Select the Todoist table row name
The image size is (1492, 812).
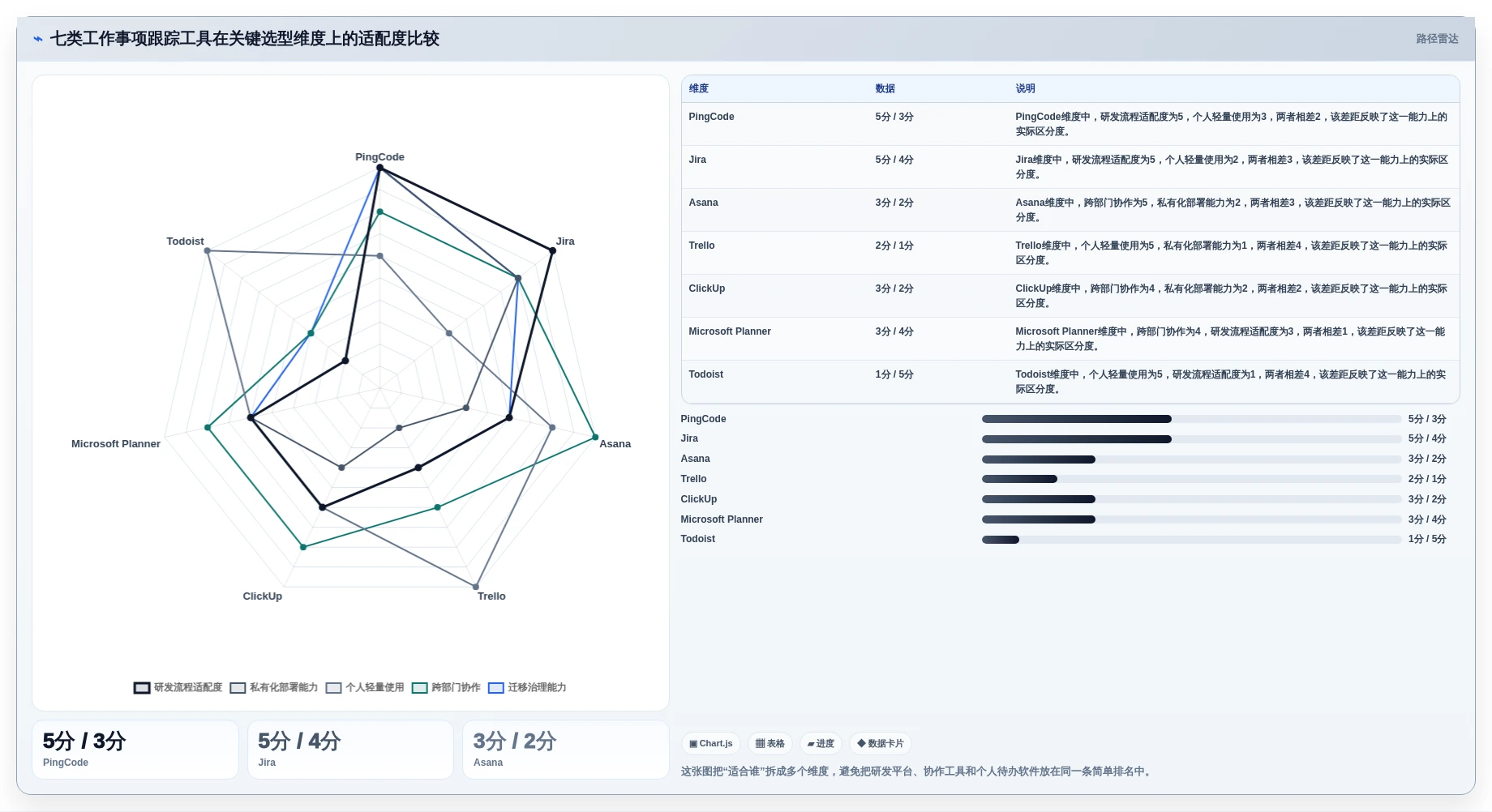pos(705,374)
